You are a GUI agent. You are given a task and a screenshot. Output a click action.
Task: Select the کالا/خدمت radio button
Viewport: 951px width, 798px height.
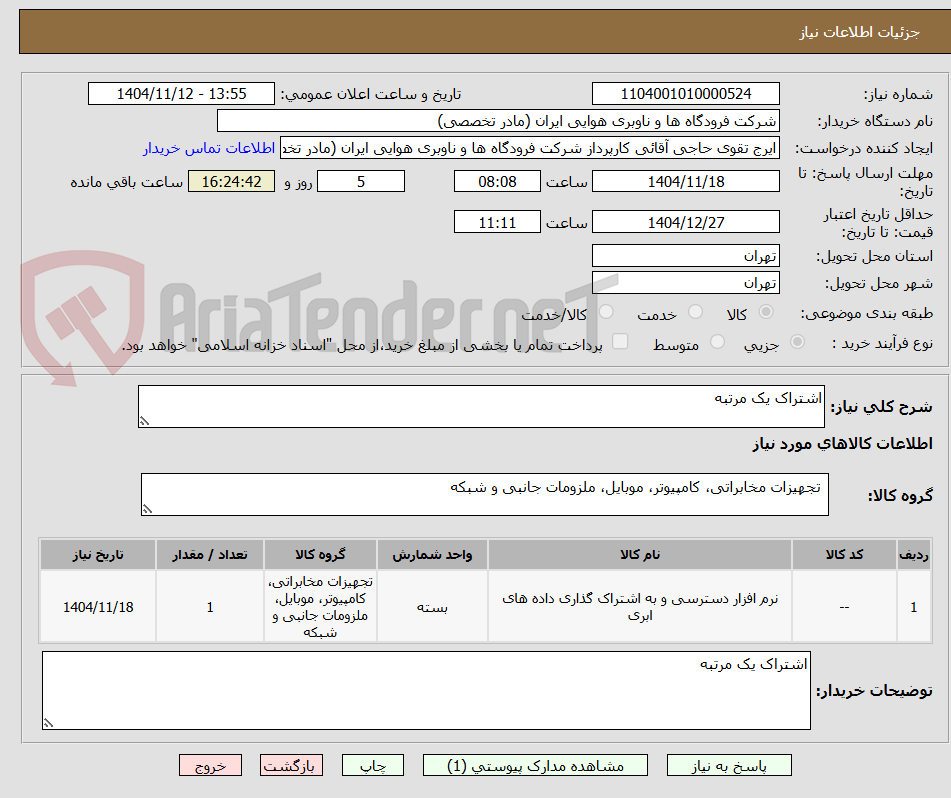tap(606, 312)
